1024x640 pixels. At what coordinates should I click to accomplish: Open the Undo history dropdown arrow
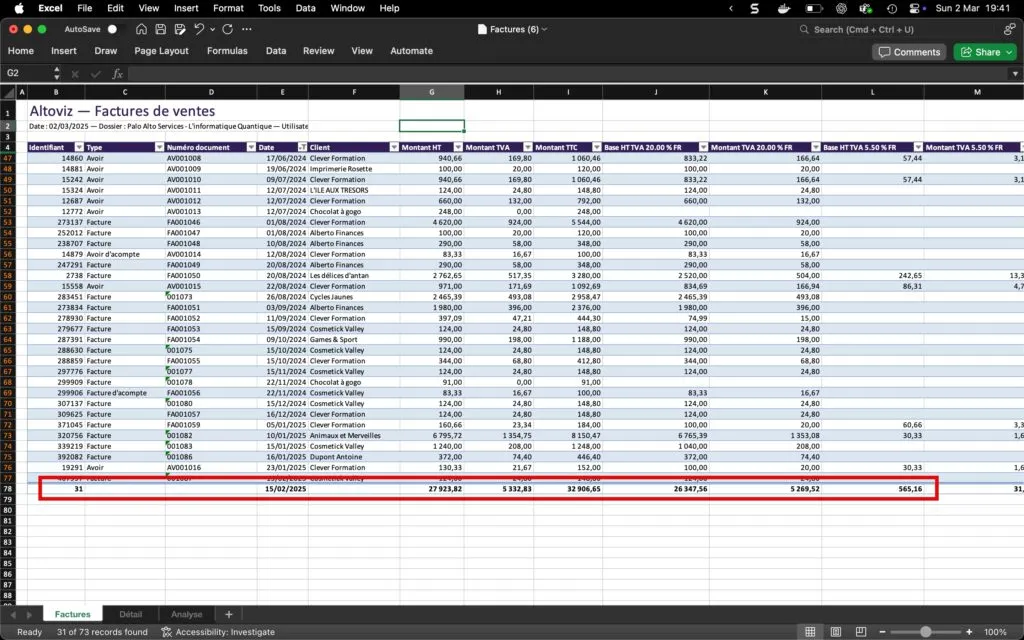click(212, 30)
